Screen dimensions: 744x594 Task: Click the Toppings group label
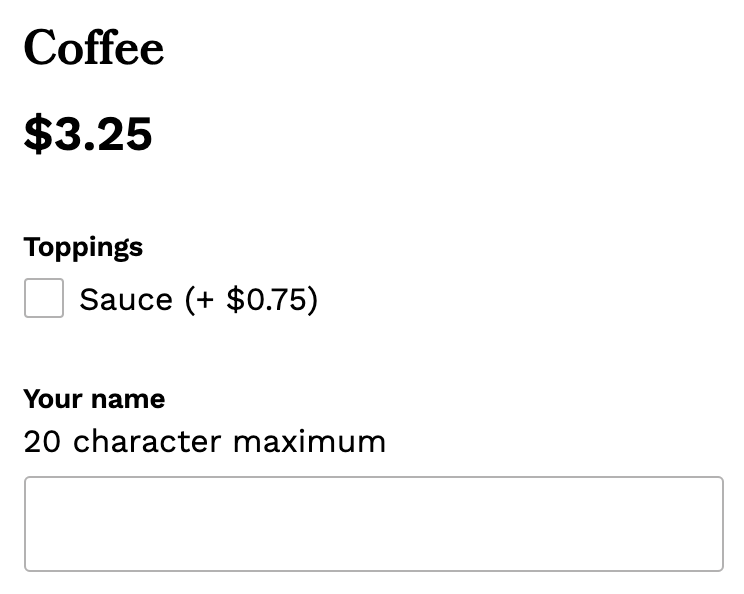coord(83,247)
